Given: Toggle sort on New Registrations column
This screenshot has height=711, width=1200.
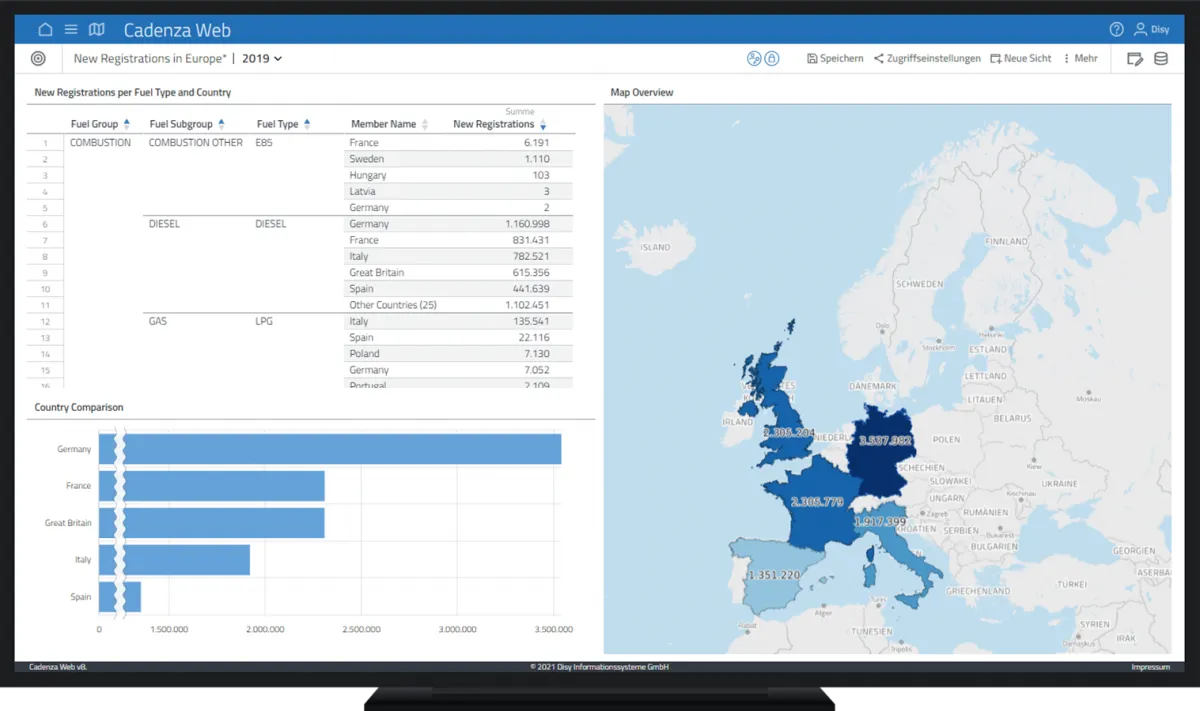Looking at the screenshot, I should coord(543,125).
